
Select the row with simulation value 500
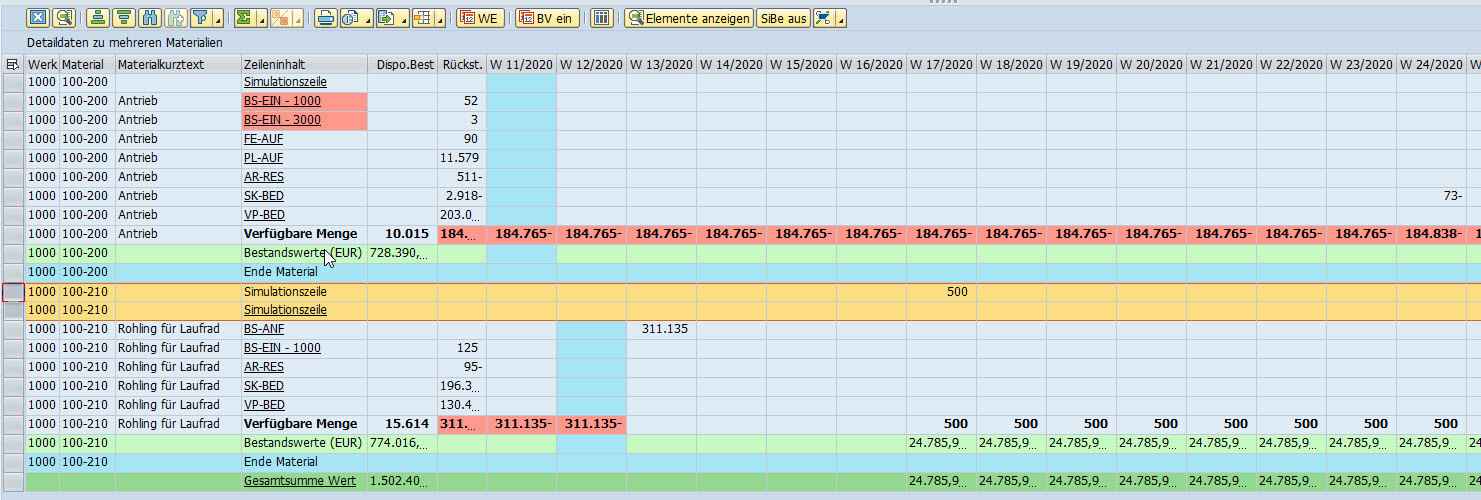click(x=13, y=292)
